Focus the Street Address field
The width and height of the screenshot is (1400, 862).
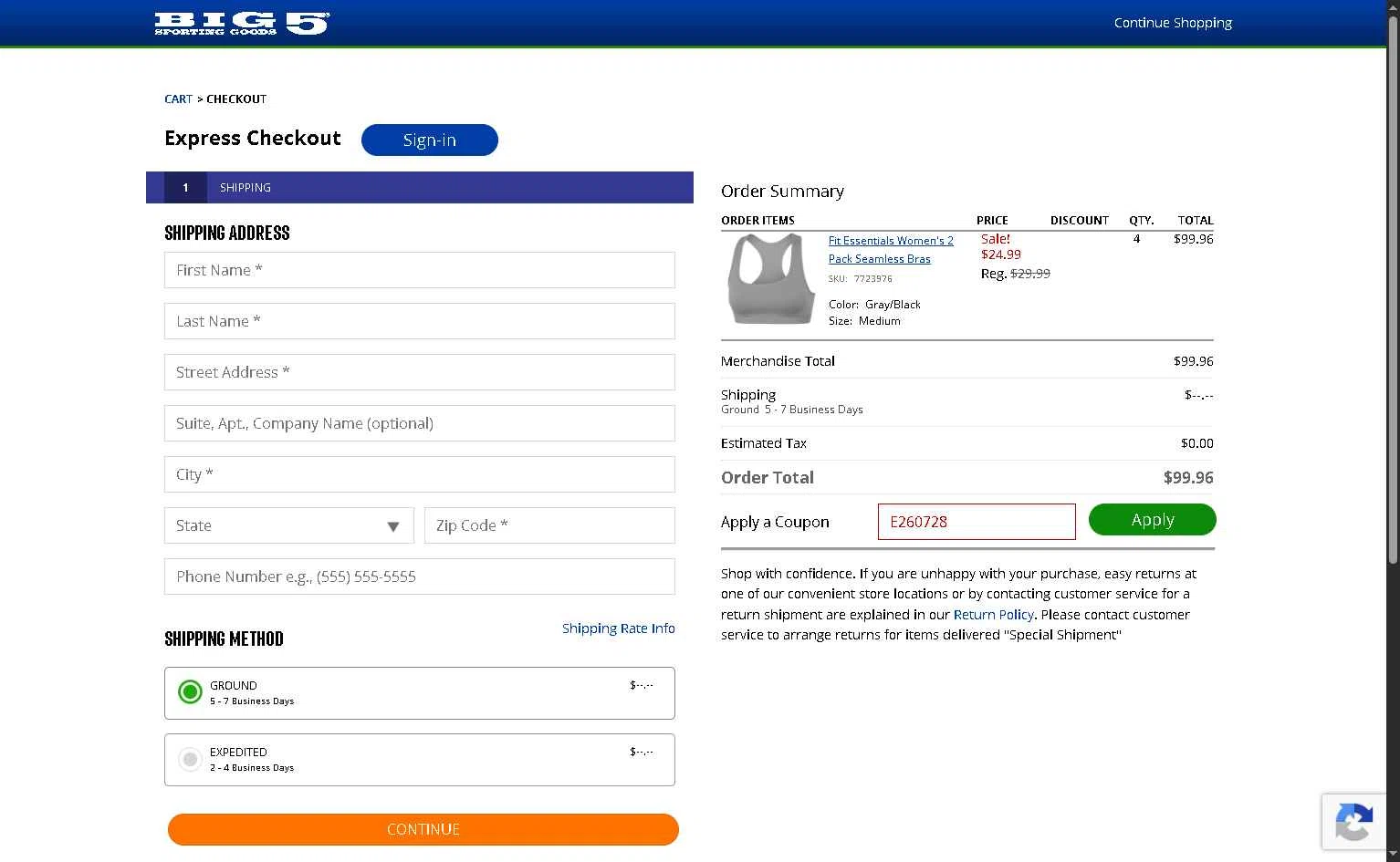point(420,372)
